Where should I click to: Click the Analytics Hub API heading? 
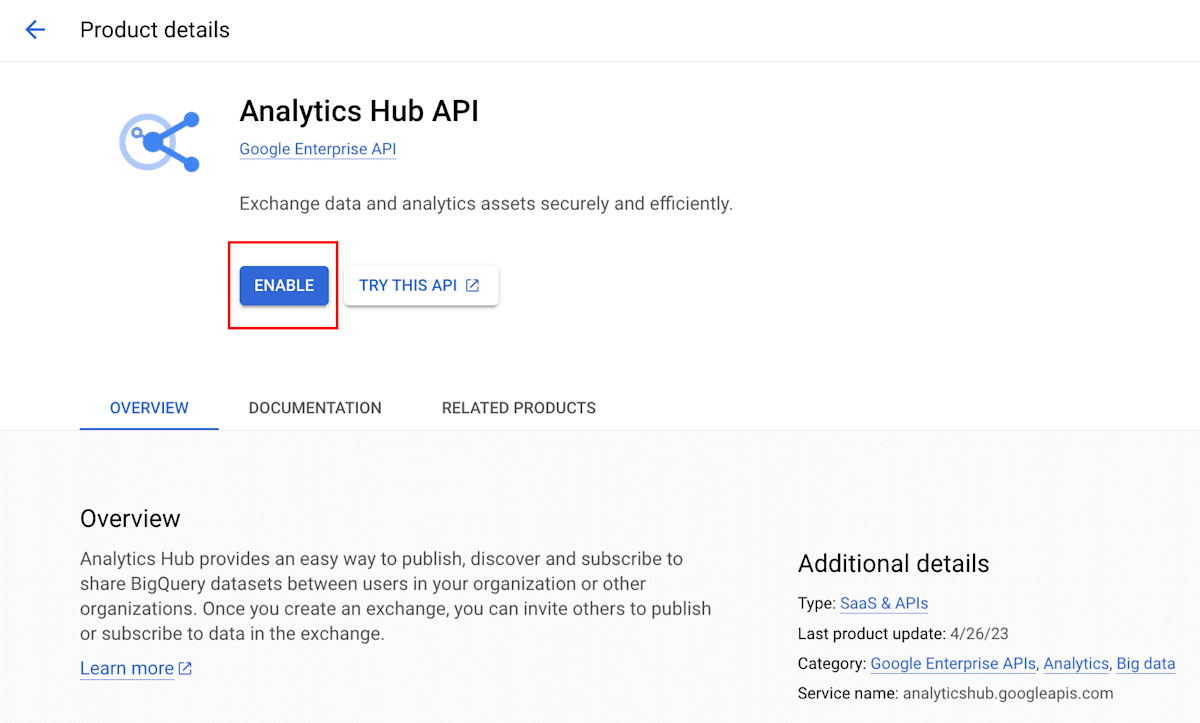(x=359, y=111)
